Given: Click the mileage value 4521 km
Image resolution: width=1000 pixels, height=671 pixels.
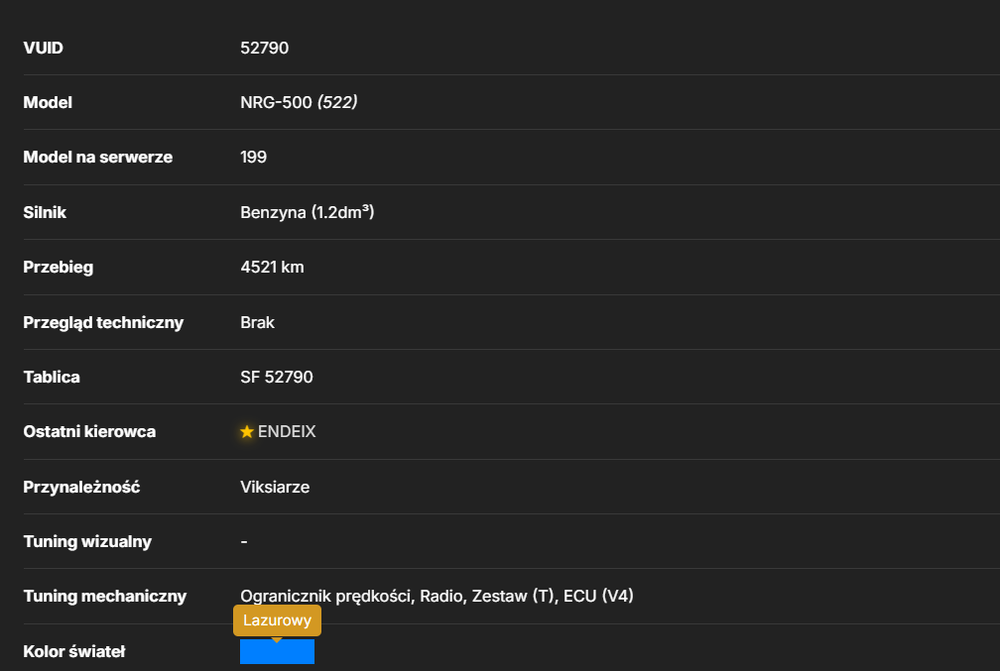Looking at the screenshot, I should 272,267.
